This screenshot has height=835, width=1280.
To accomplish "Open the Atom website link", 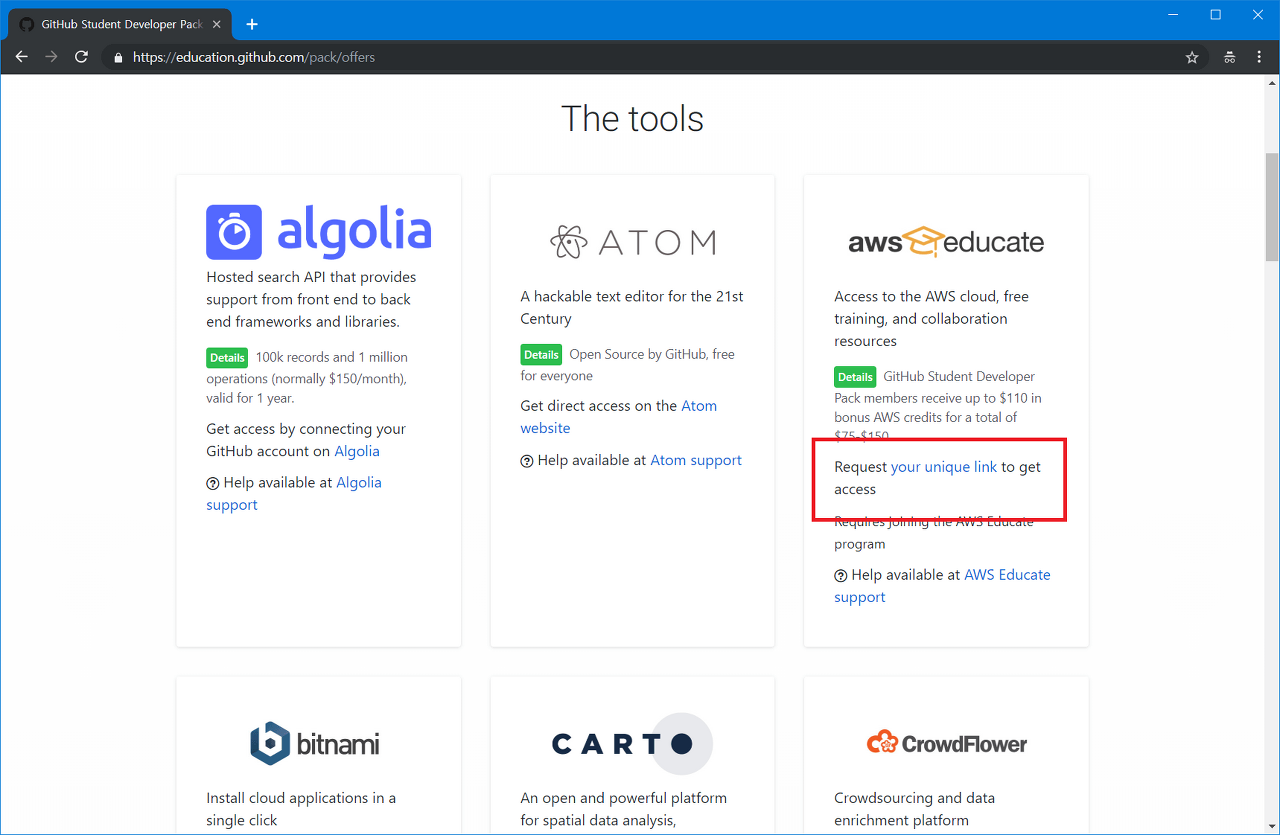I will pos(618,417).
